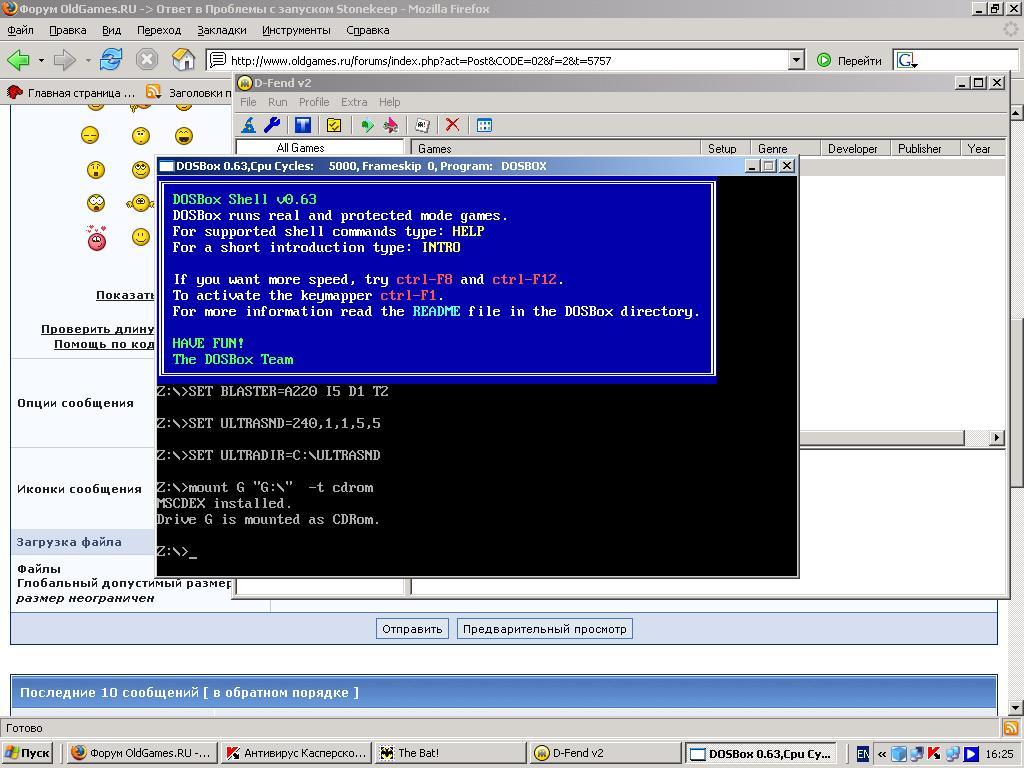Screen dimensions: 1024x768
Task: Switch to Антивирус Касперского taskbar button
Action: [296, 753]
